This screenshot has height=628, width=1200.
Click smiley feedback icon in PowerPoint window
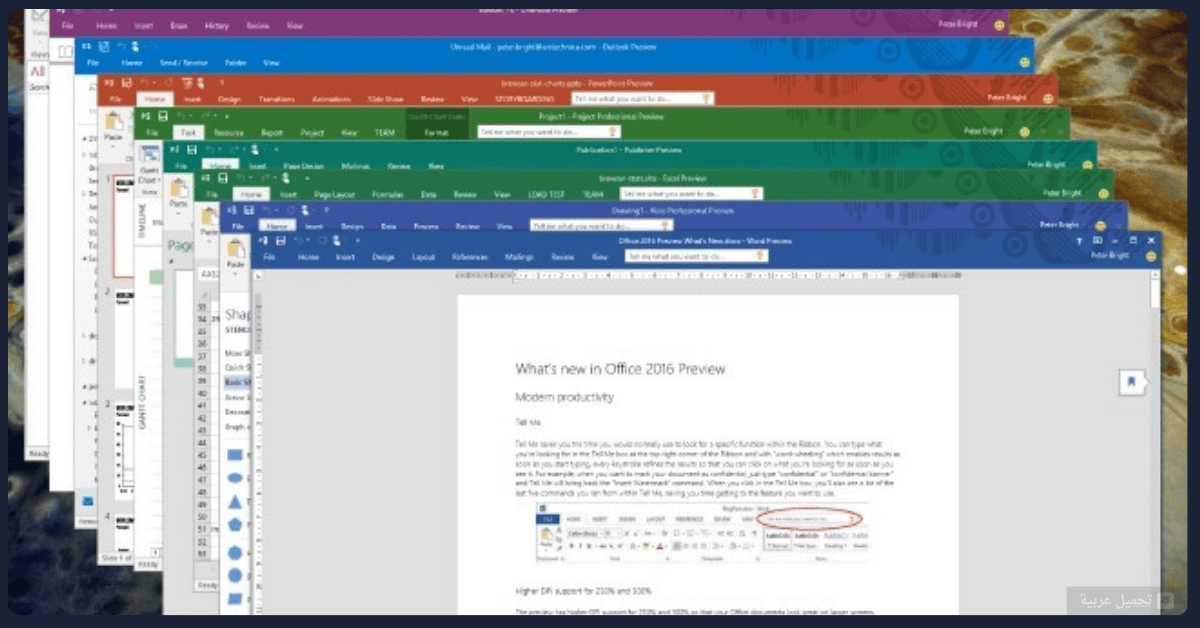pyautogui.click(x=1048, y=100)
